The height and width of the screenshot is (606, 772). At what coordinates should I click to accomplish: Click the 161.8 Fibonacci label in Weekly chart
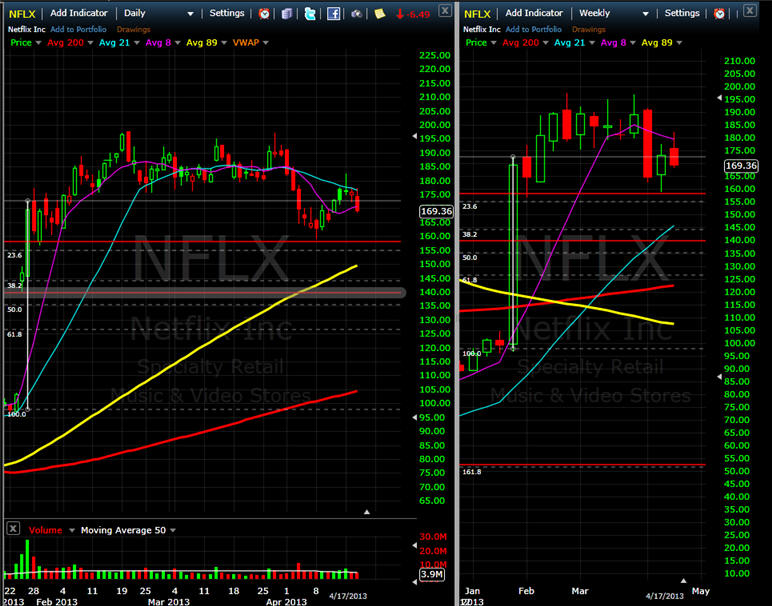(x=472, y=472)
